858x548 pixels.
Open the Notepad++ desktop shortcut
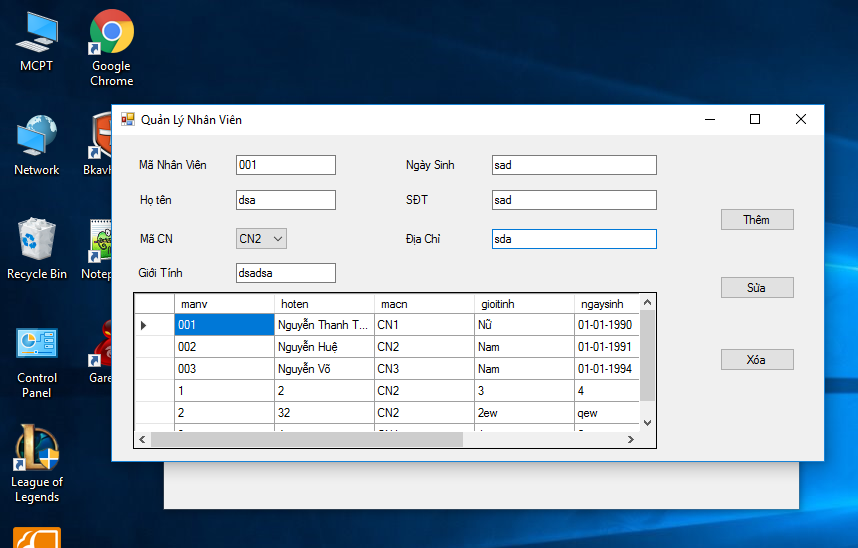click(100, 245)
